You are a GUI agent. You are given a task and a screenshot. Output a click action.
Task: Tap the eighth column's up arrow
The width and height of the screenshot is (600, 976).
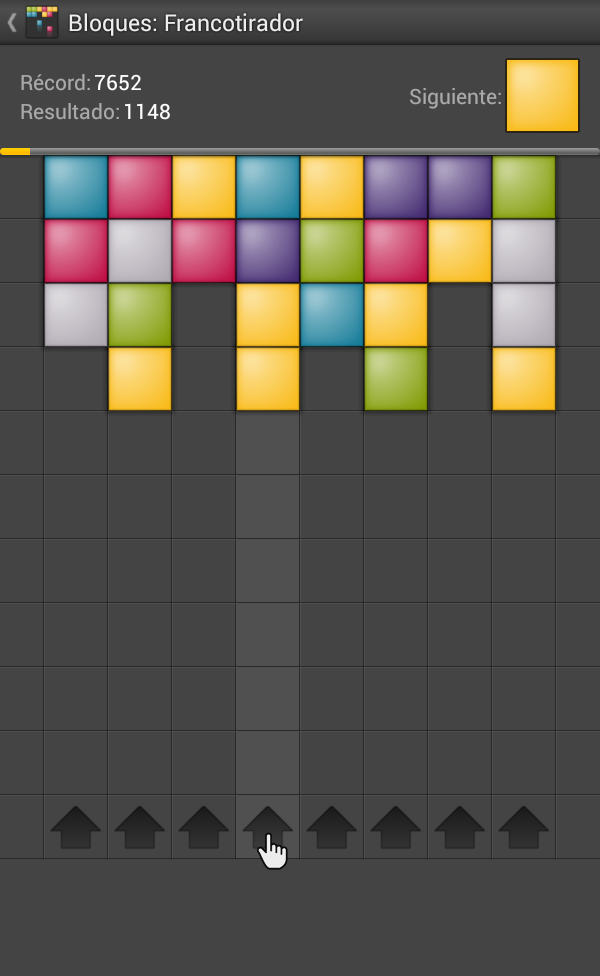[x=524, y=827]
